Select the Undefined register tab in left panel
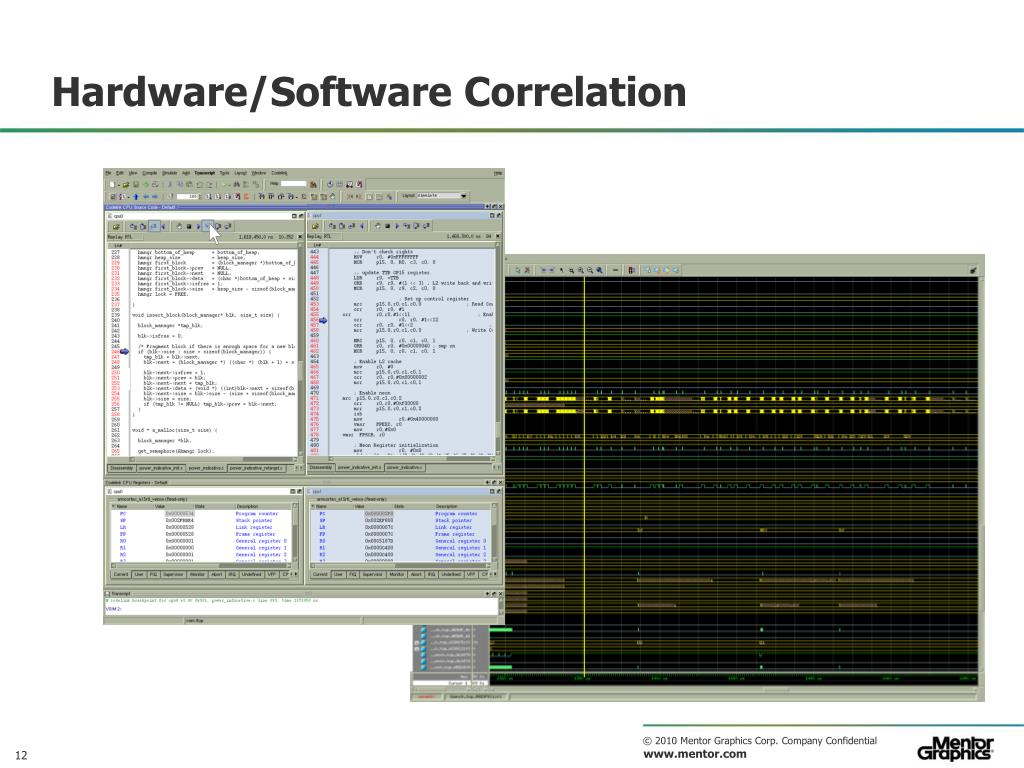Image resolution: width=1024 pixels, height=768 pixels. 250,575
